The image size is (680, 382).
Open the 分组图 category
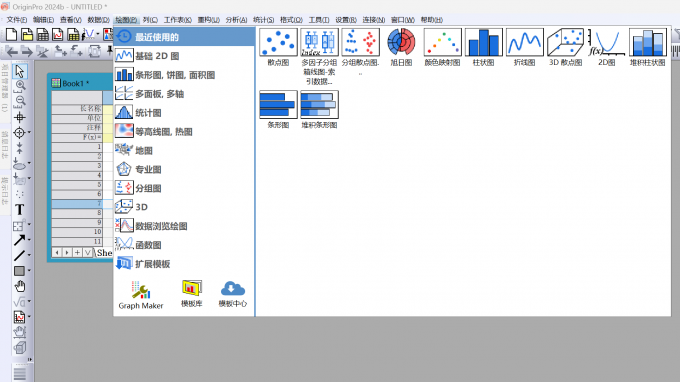tap(184, 188)
